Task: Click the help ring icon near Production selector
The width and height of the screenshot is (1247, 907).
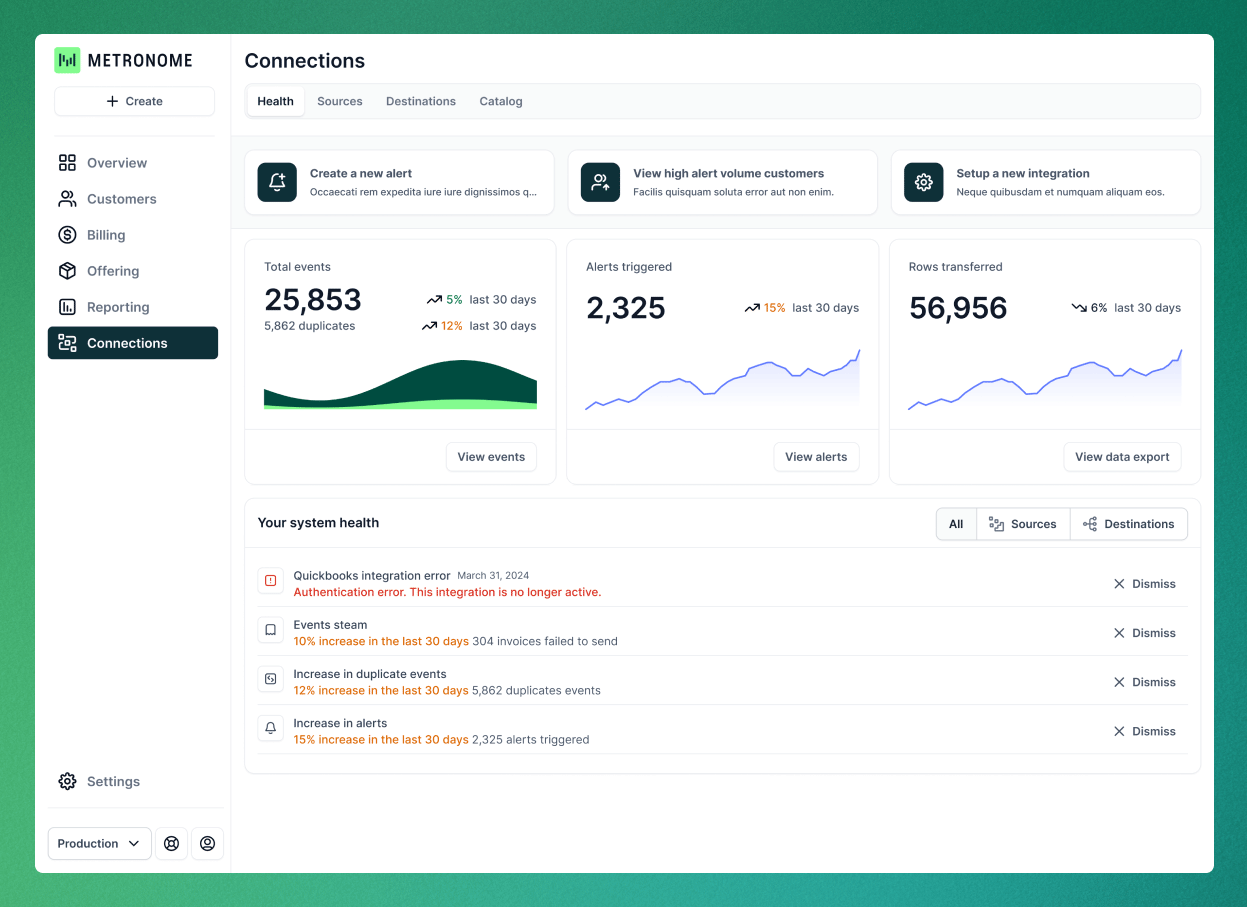Action: point(171,843)
